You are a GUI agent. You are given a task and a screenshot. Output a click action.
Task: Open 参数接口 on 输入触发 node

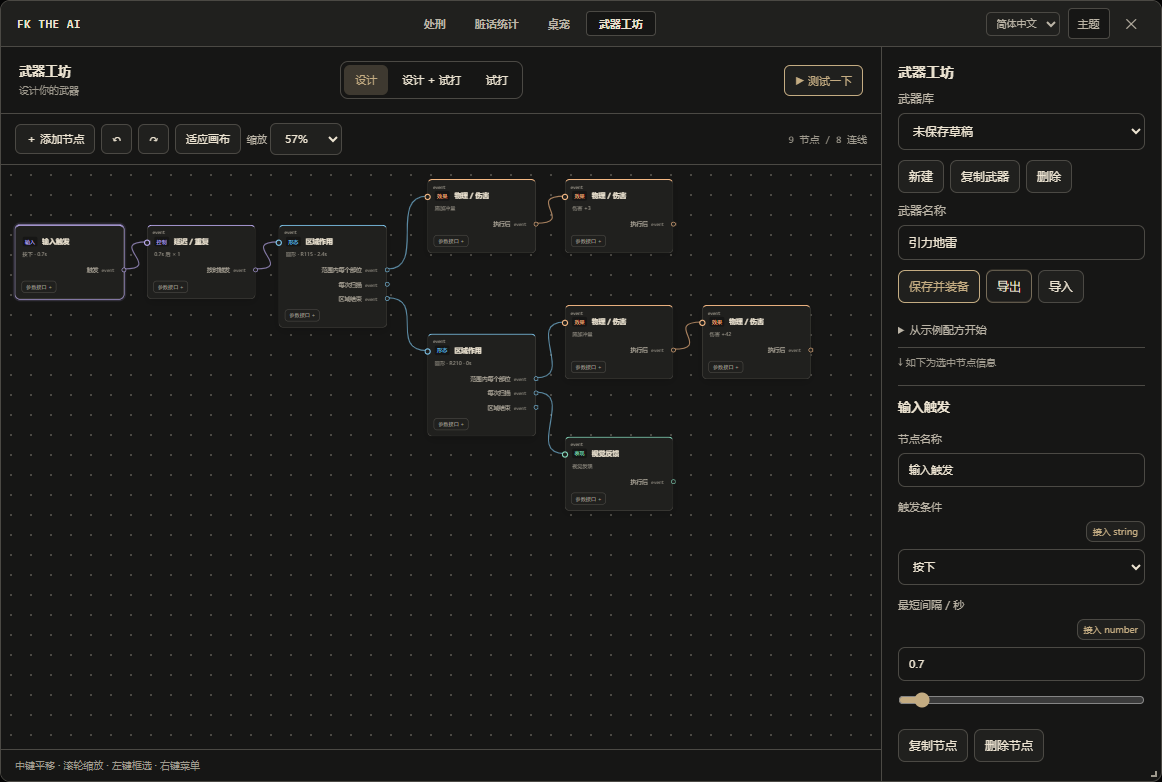point(39,287)
